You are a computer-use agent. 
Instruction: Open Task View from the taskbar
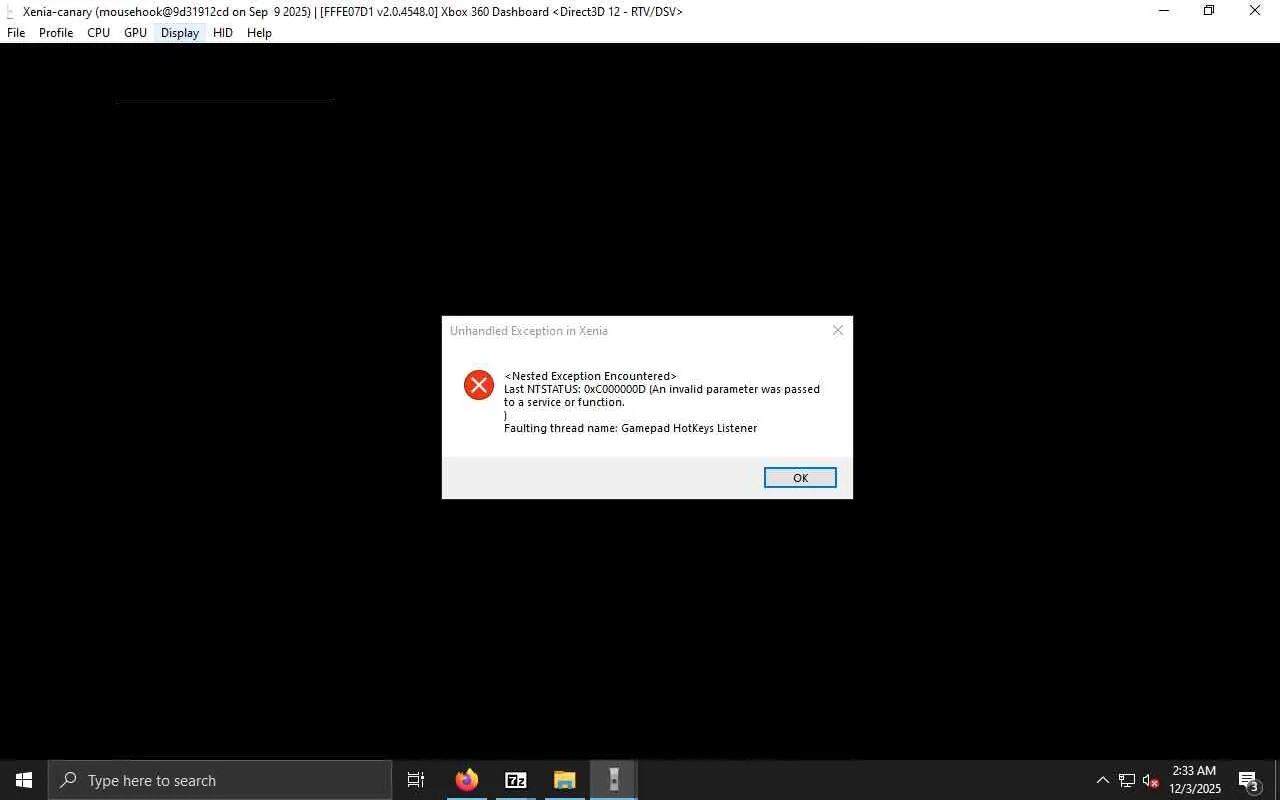pos(416,780)
